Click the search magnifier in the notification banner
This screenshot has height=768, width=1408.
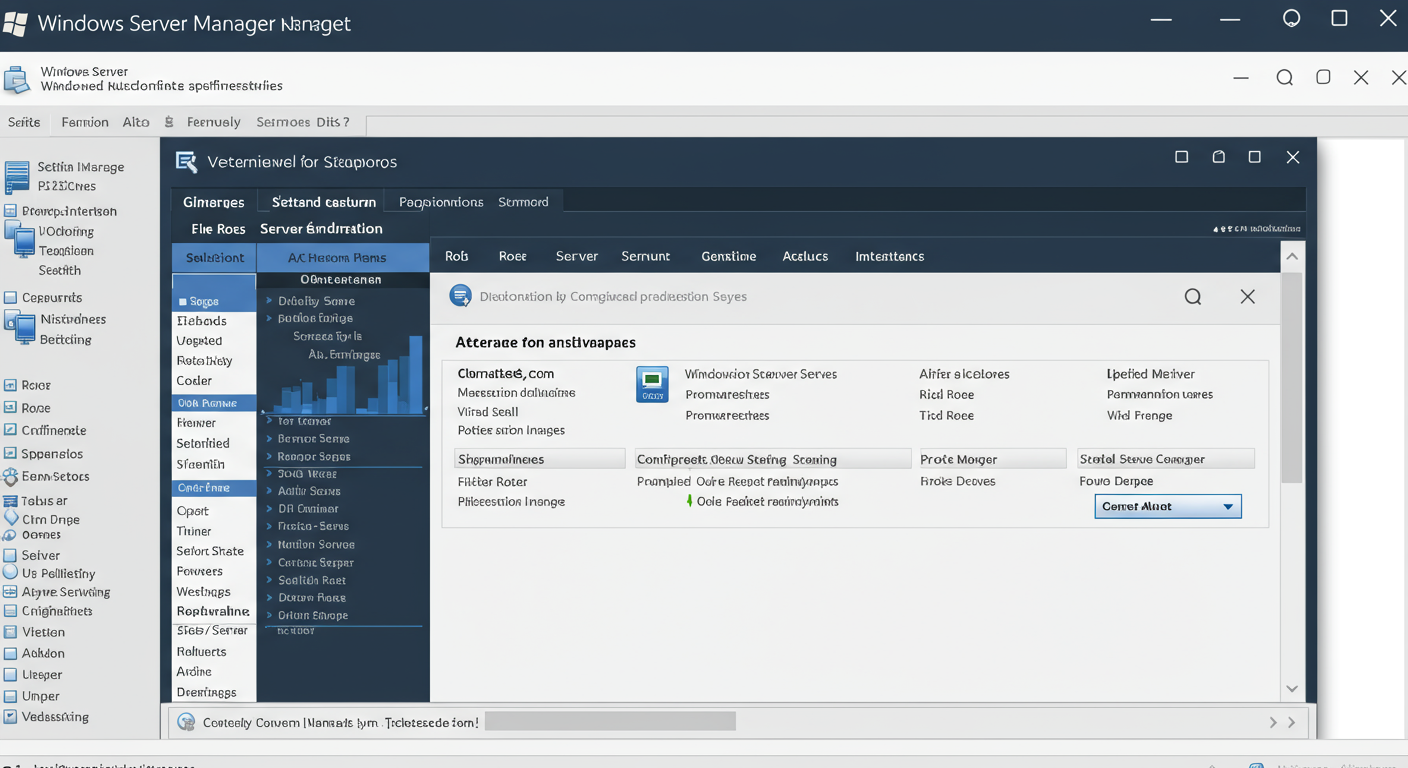coord(1193,297)
